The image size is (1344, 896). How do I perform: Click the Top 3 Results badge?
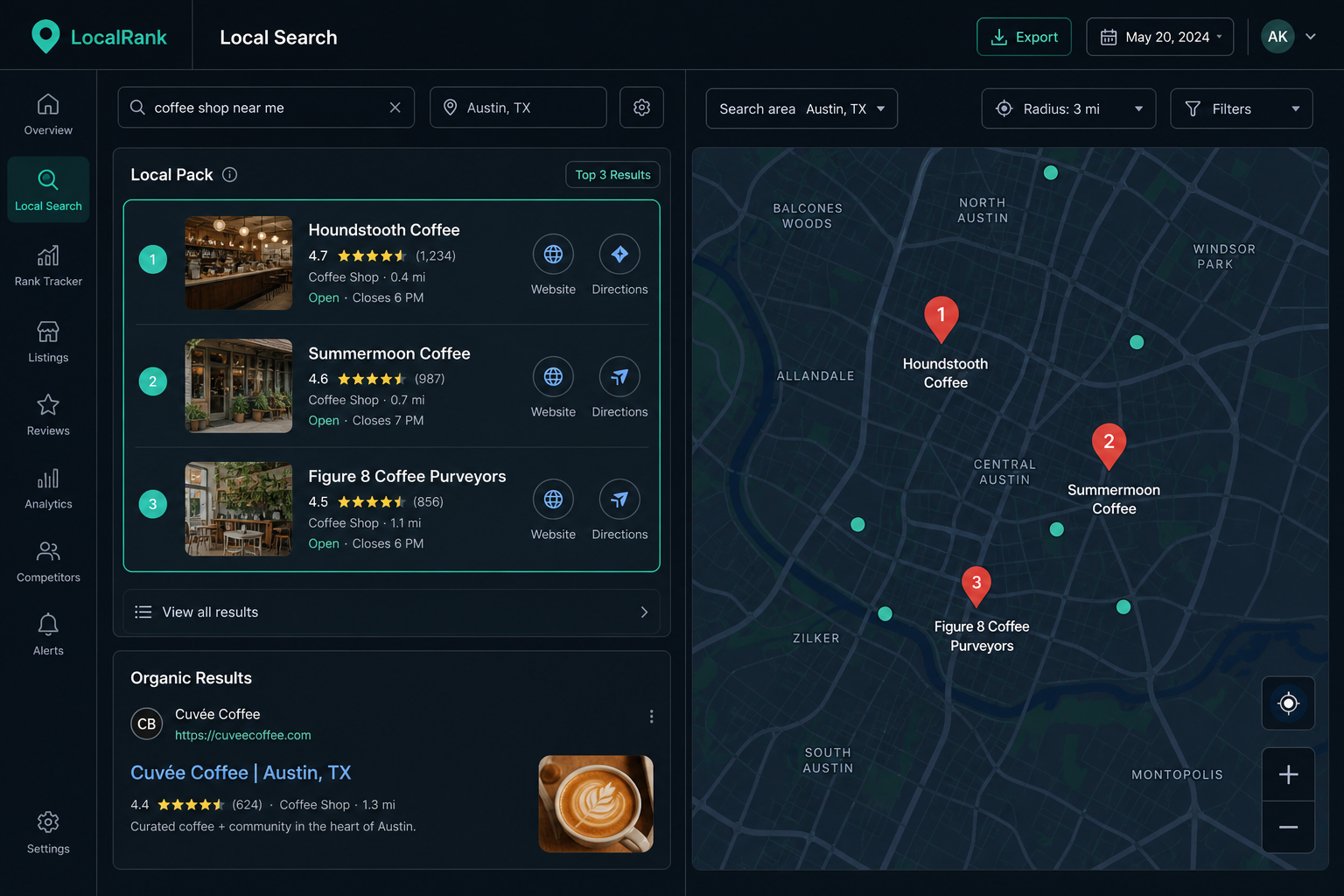[612, 174]
